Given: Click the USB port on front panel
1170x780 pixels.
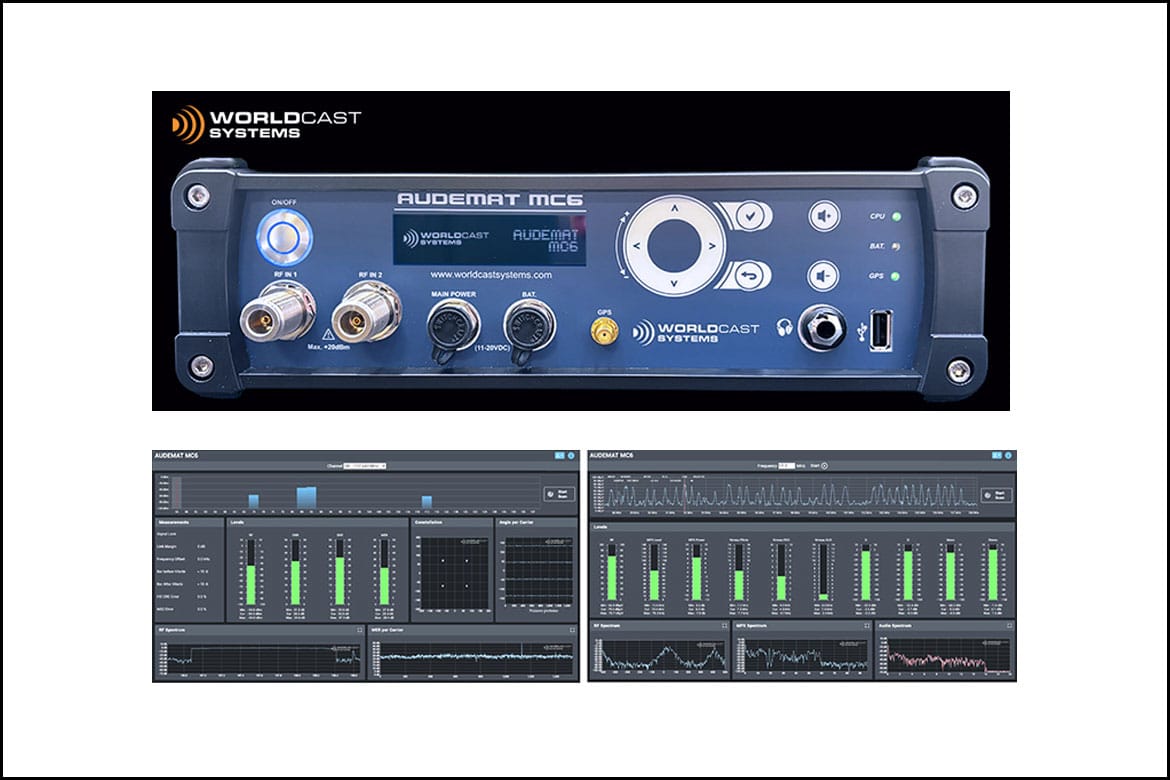Looking at the screenshot, I should click(881, 330).
